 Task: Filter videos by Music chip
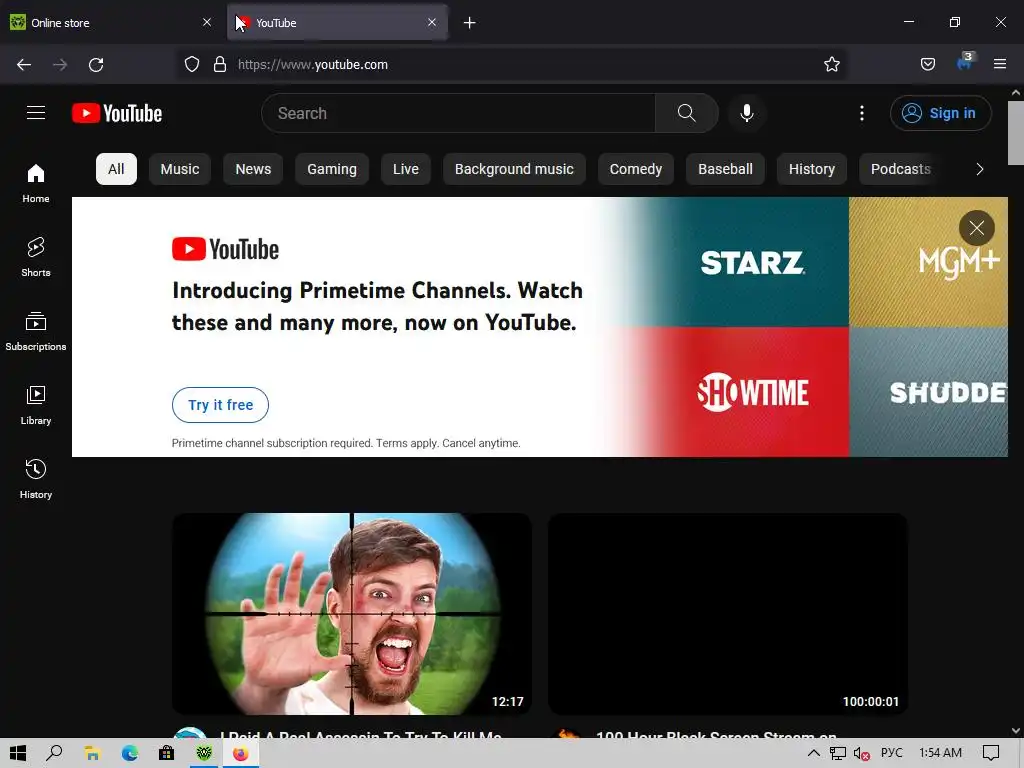[x=180, y=169]
